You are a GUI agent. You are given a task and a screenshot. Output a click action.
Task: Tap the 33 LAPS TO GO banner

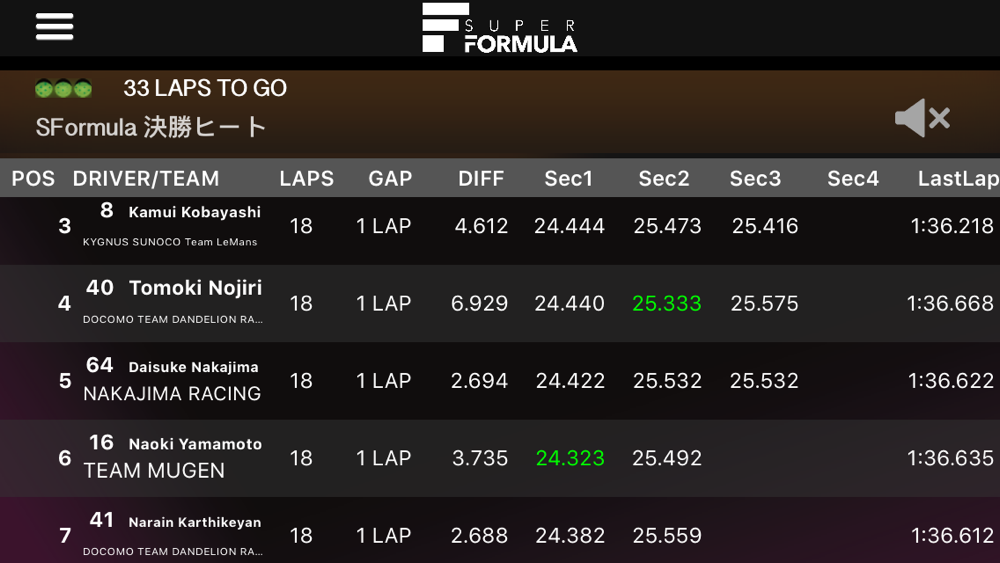click(x=205, y=88)
